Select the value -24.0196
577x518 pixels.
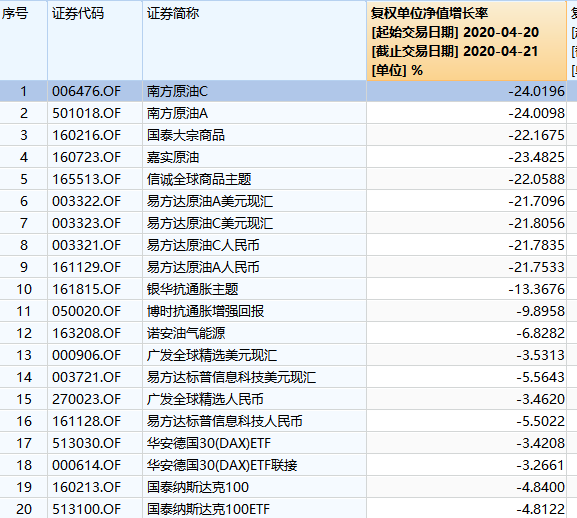537,91
